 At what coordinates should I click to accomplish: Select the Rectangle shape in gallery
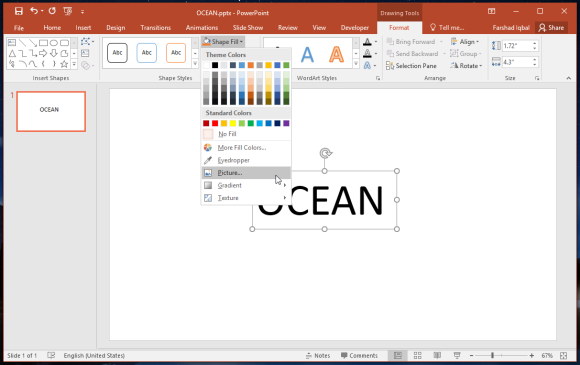tap(43, 43)
